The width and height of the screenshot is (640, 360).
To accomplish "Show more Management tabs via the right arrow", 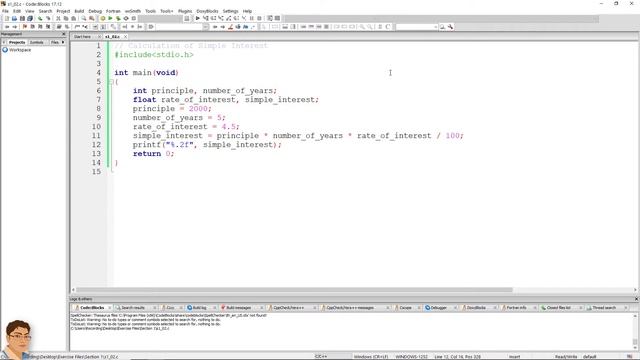I will [x=63, y=42].
